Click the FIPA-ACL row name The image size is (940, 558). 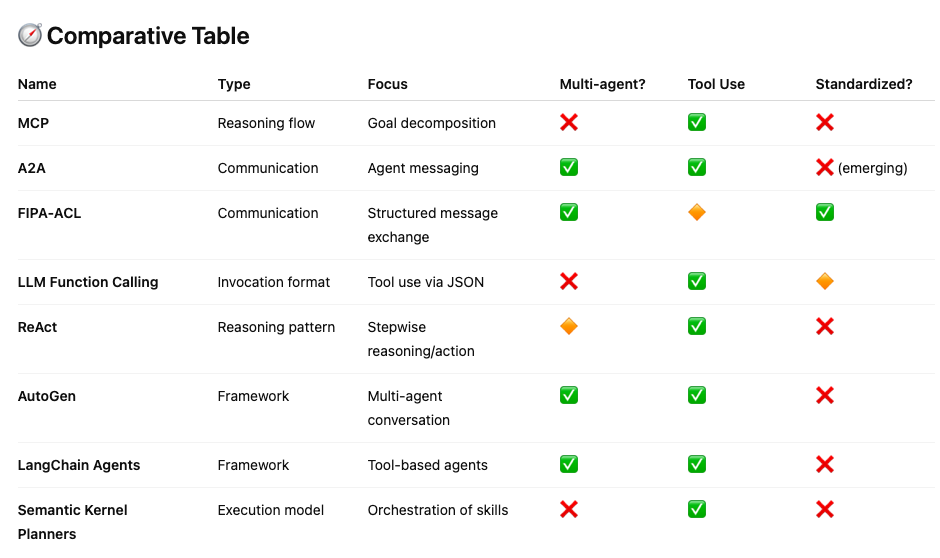click(x=50, y=213)
